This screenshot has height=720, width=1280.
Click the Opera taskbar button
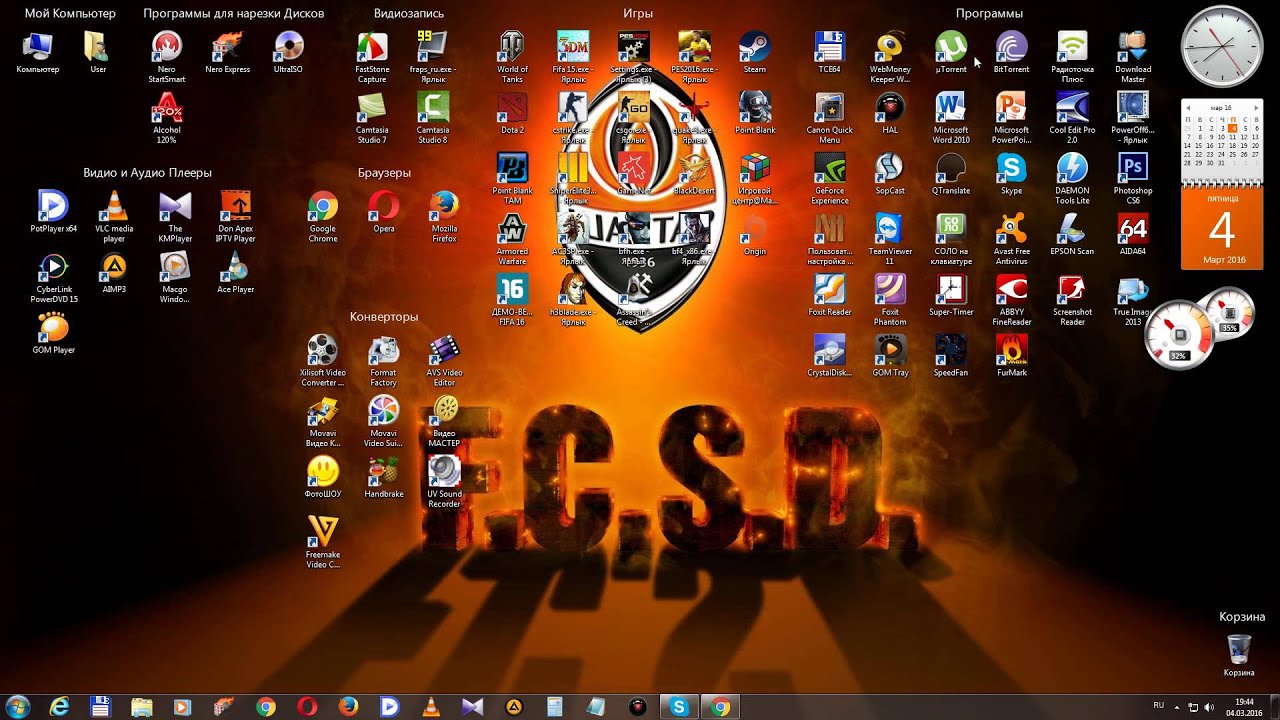[306, 707]
